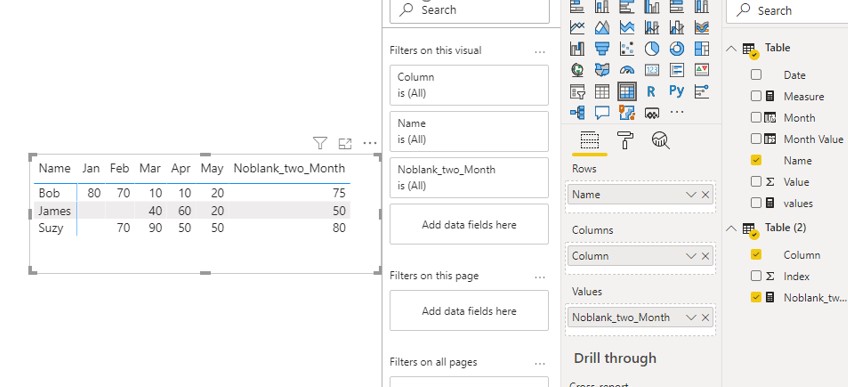Select the Multi-row card visualization

[x=677, y=70]
